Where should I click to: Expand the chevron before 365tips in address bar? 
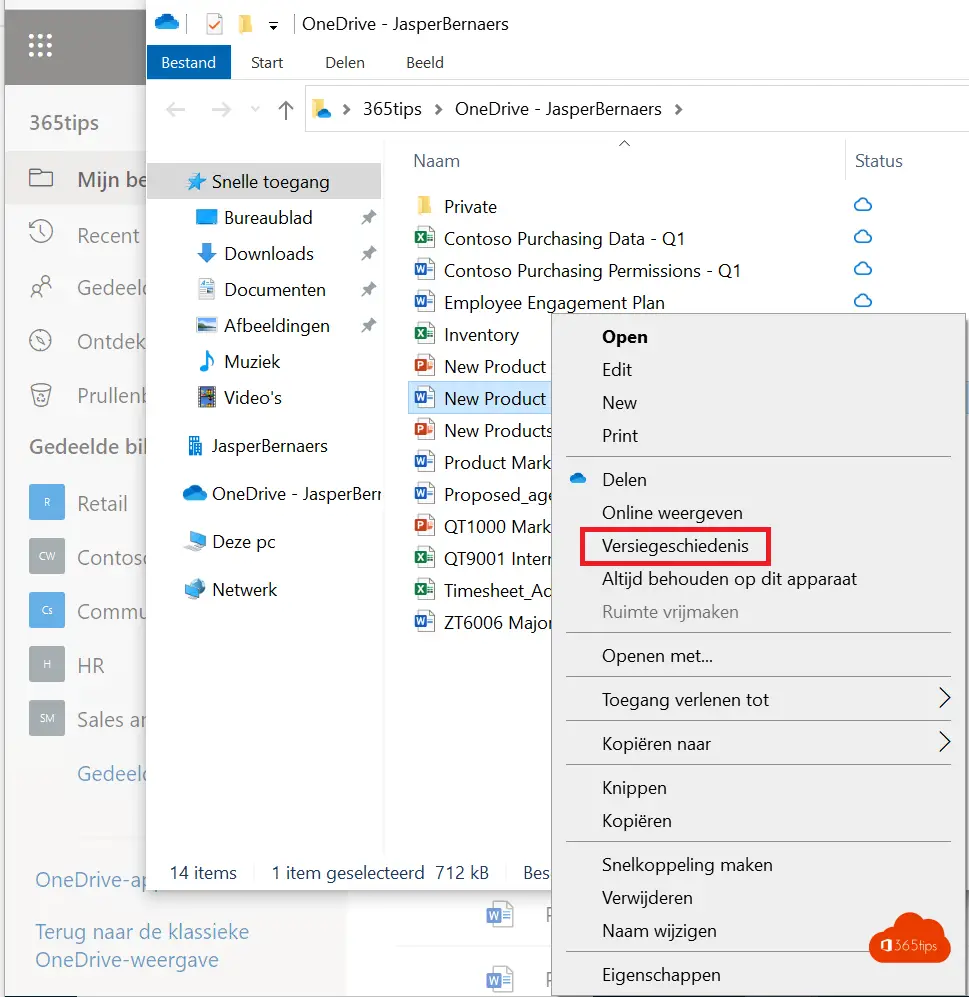(347, 109)
